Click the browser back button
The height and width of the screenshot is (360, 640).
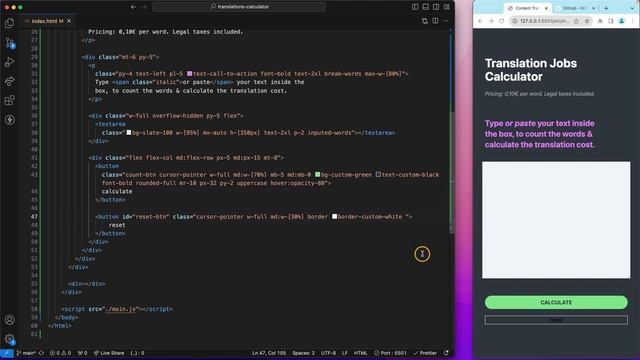coord(480,21)
